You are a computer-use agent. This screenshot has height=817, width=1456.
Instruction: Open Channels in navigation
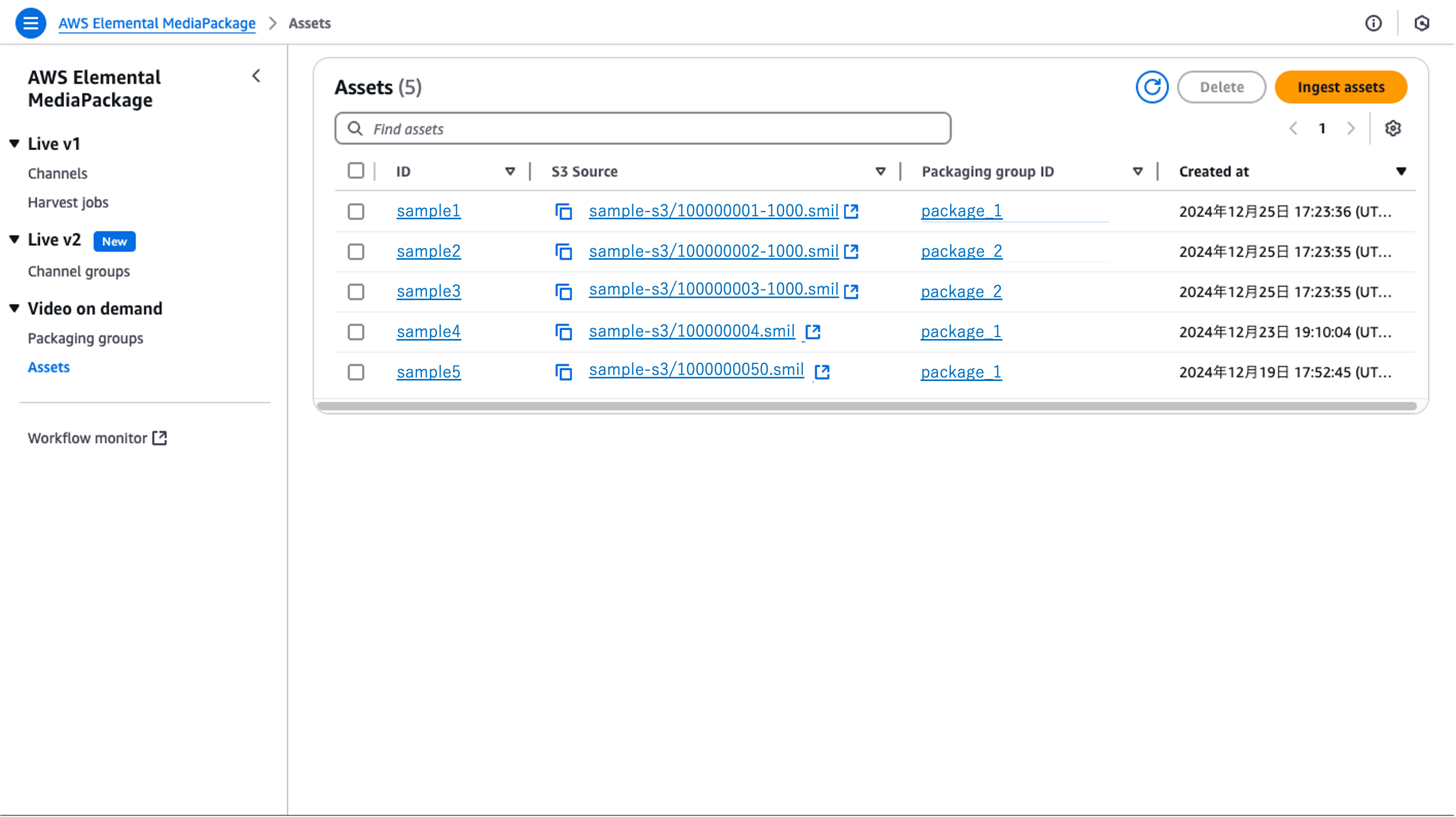coord(58,174)
